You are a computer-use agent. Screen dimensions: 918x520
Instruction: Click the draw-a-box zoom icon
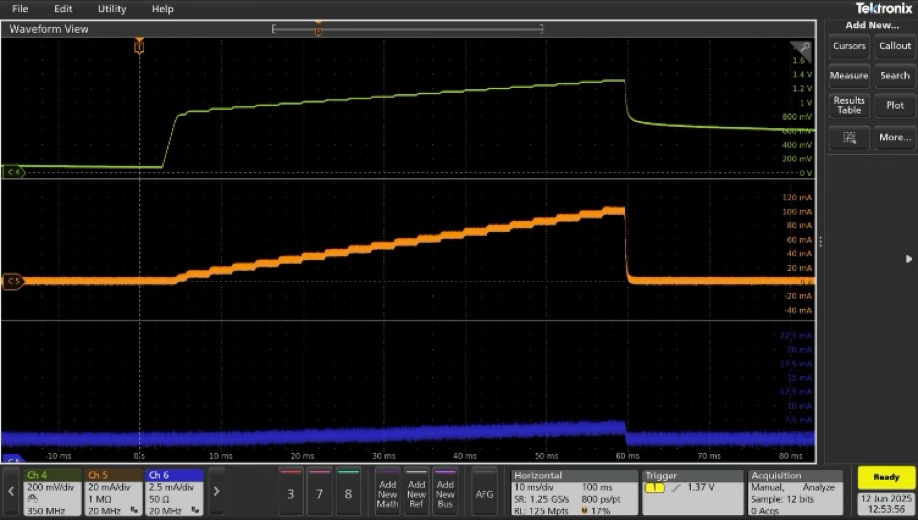coord(849,139)
